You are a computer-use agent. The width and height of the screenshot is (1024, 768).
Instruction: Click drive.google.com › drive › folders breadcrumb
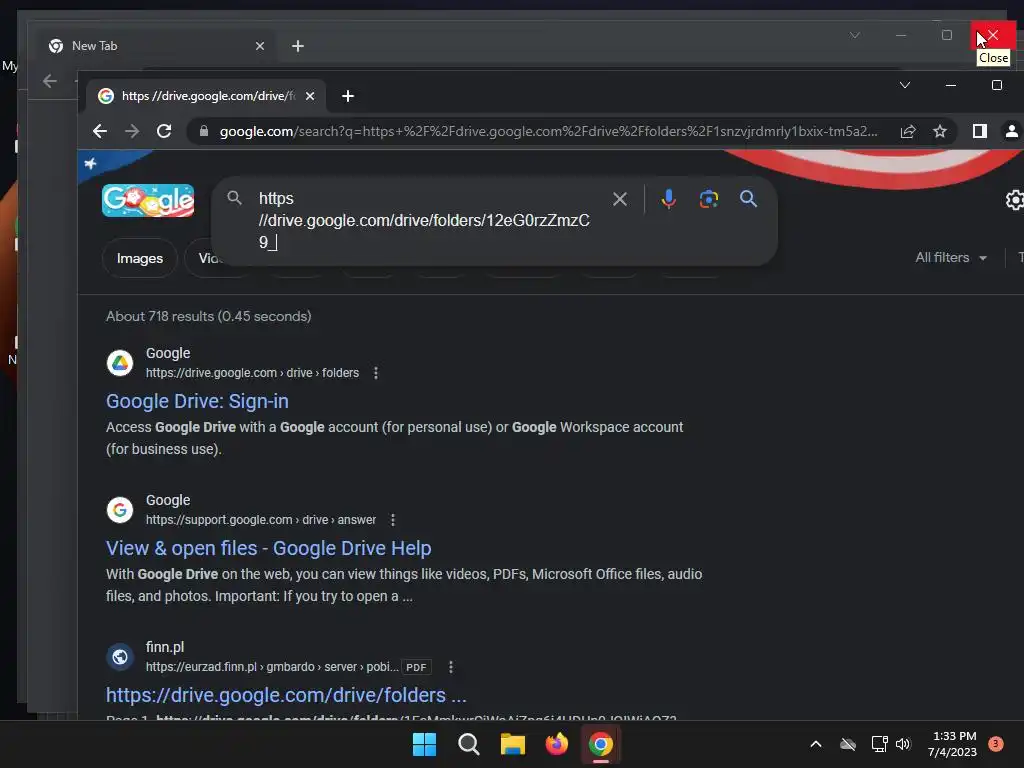pos(252,373)
